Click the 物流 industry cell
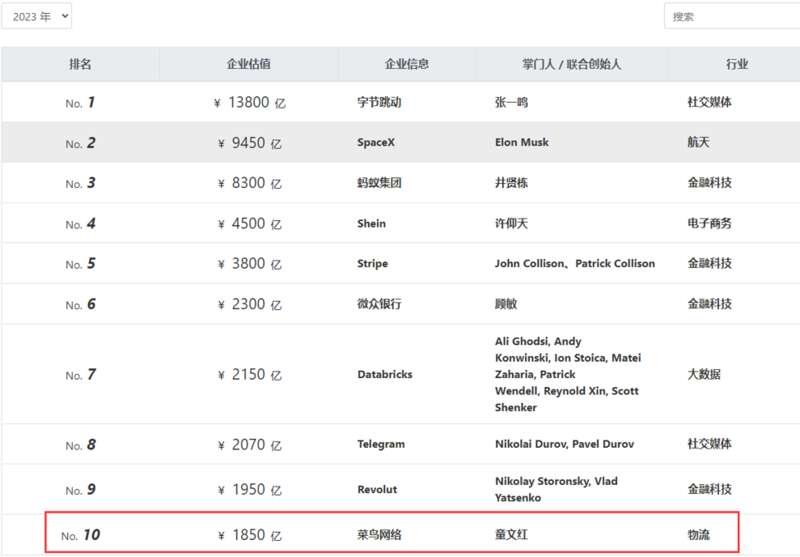Viewport: 800px width, 557px height. [698, 535]
